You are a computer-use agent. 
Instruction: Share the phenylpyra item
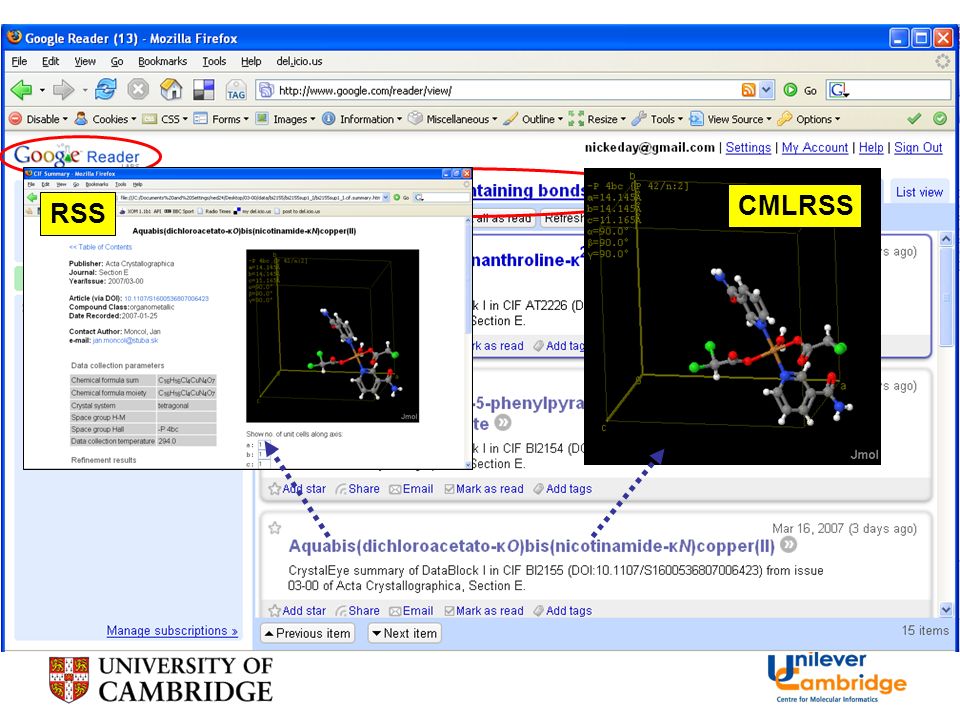(358, 489)
